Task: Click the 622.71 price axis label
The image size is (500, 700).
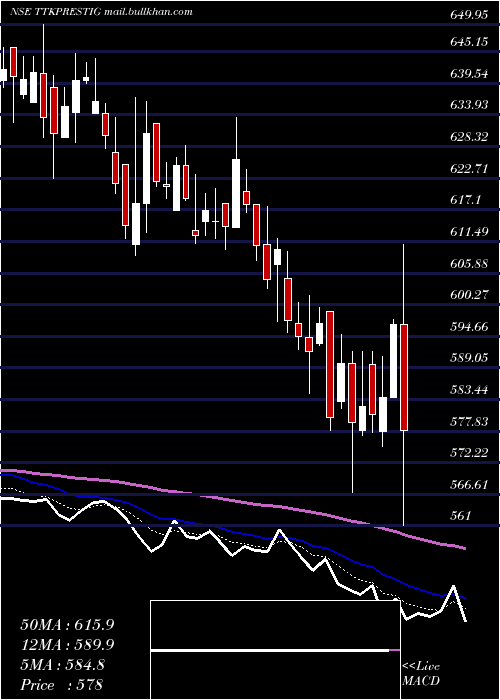Action: 469,169
